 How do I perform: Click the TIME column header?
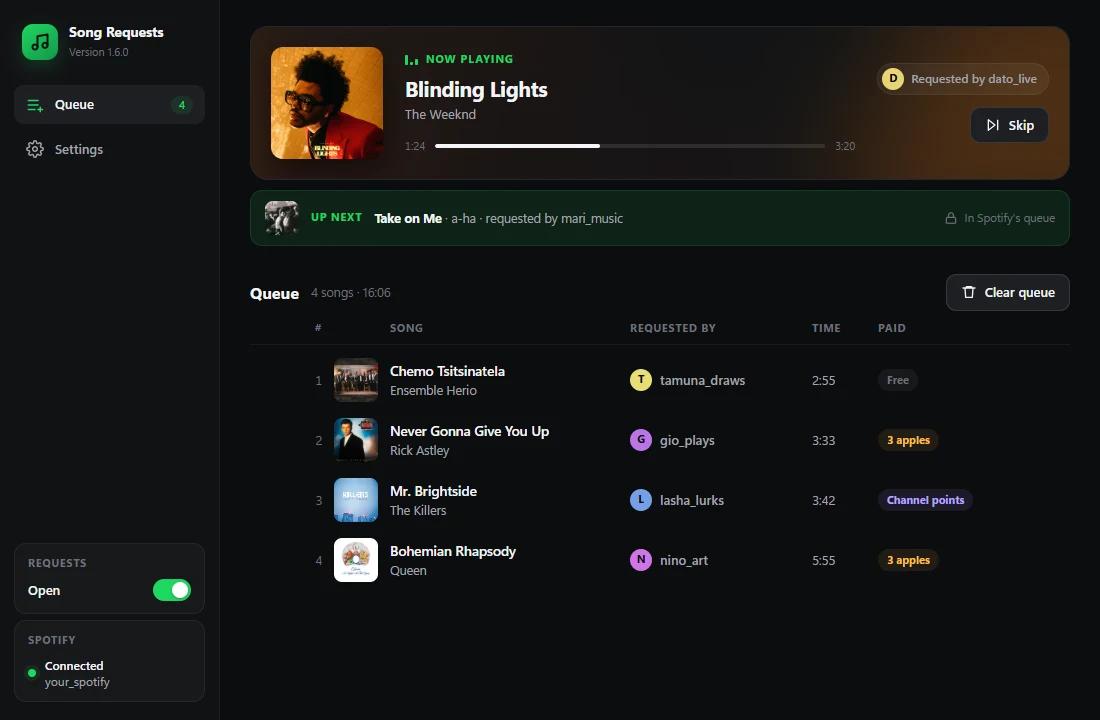(826, 328)
